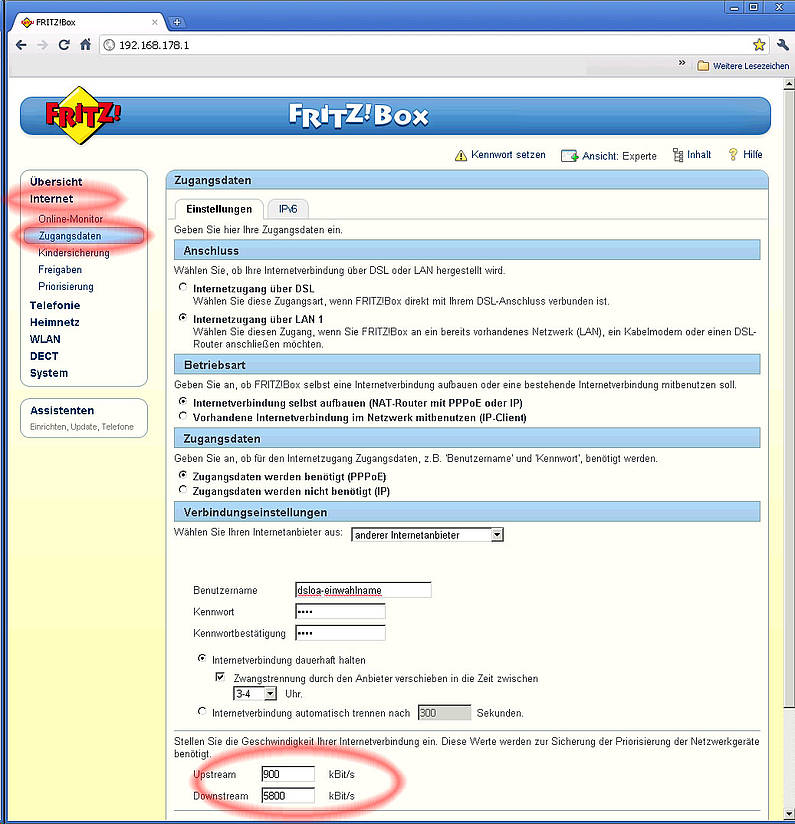Image resolution: width=795 pixels, height=824 pixels.
Task: Open the Telefonie menu
Action: [x=55, y=305]
